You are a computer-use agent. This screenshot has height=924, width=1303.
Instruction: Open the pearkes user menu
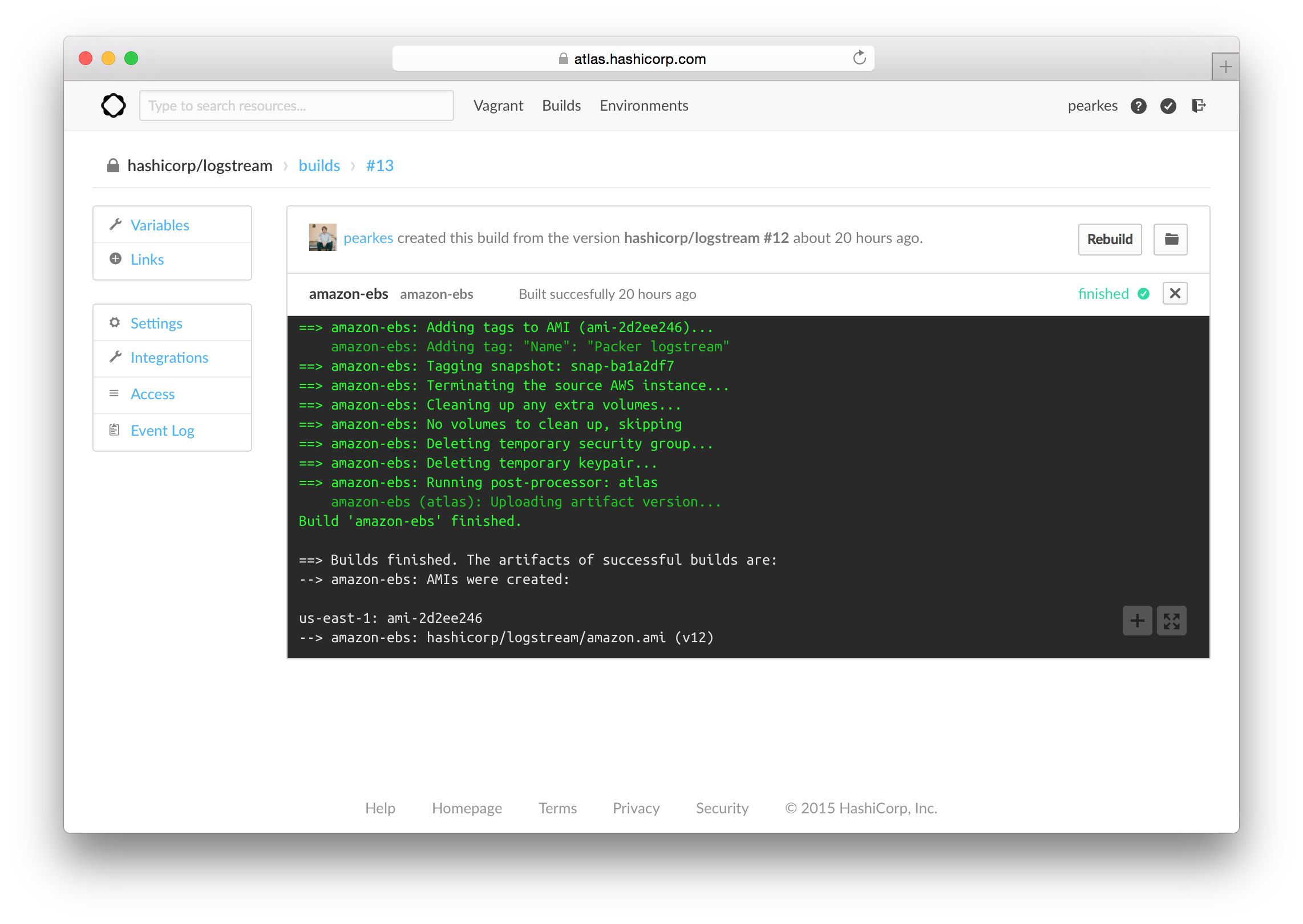[1092, 106]
